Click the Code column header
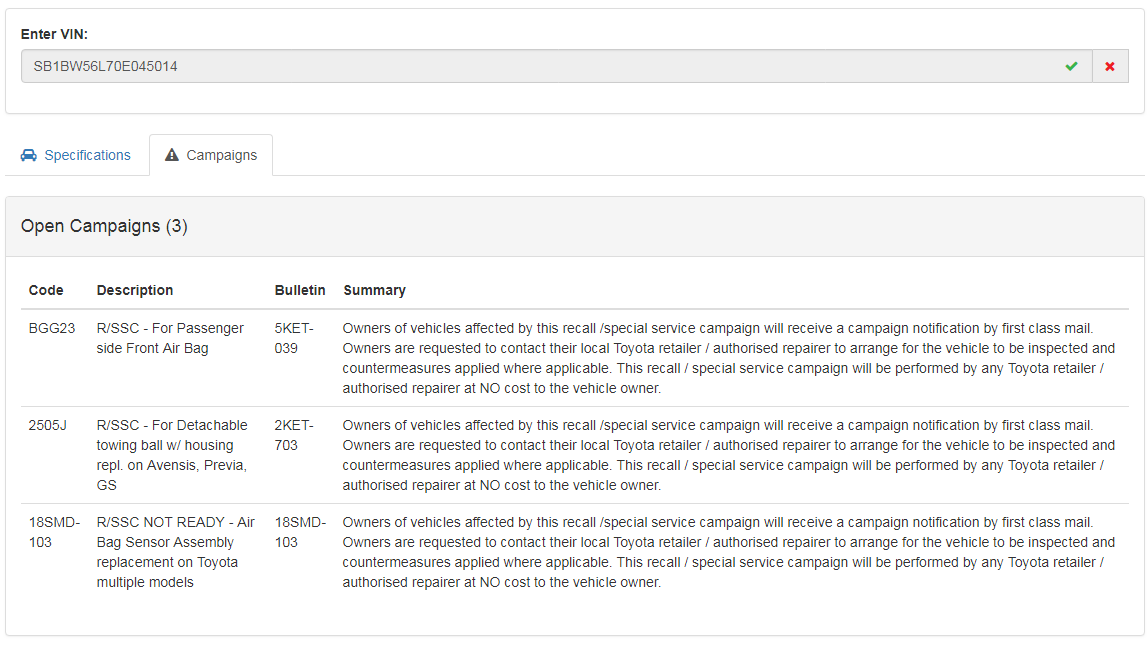The width and height of the screenshot is (1148, 645). click(46, 290)
